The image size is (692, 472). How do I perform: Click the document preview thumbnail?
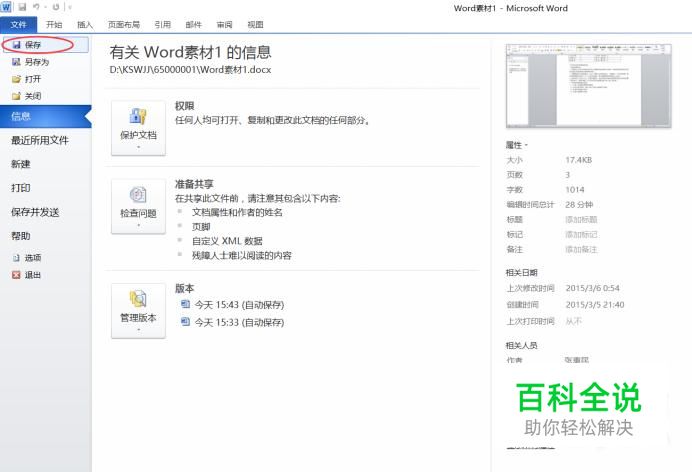pos(589,86)
